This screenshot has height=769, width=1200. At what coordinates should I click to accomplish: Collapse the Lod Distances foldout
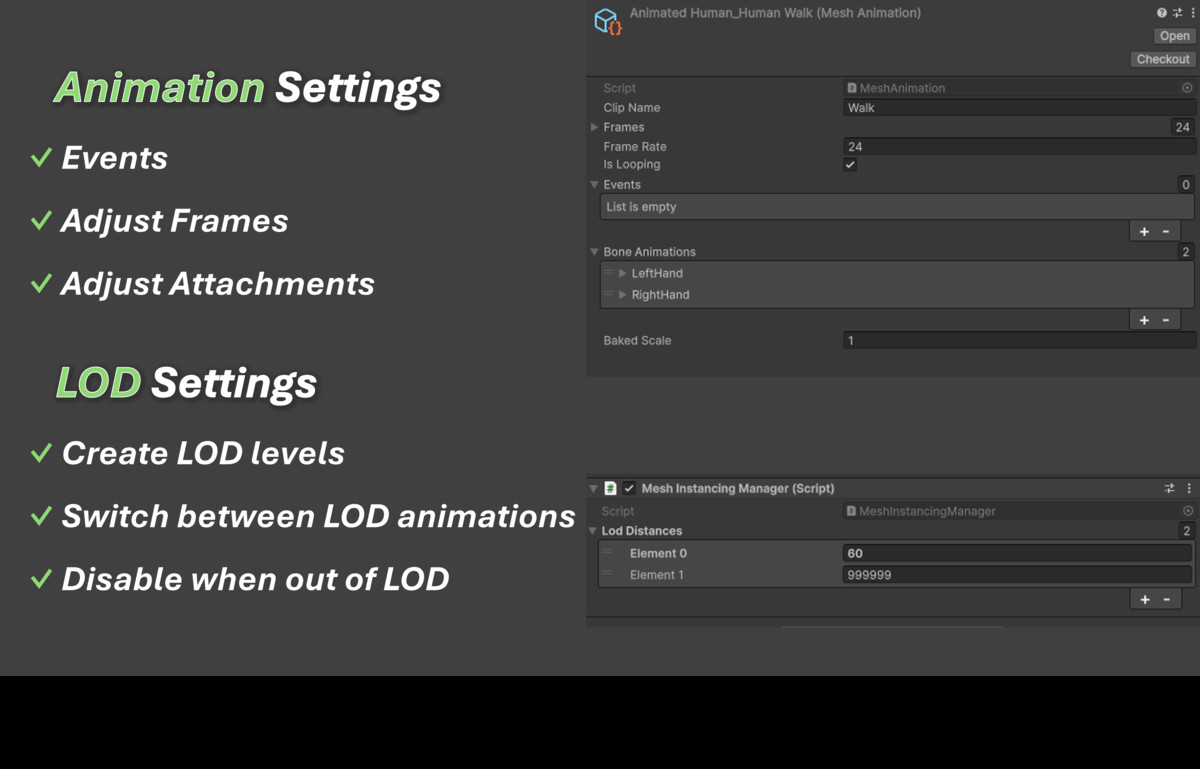tap(592, 531)
